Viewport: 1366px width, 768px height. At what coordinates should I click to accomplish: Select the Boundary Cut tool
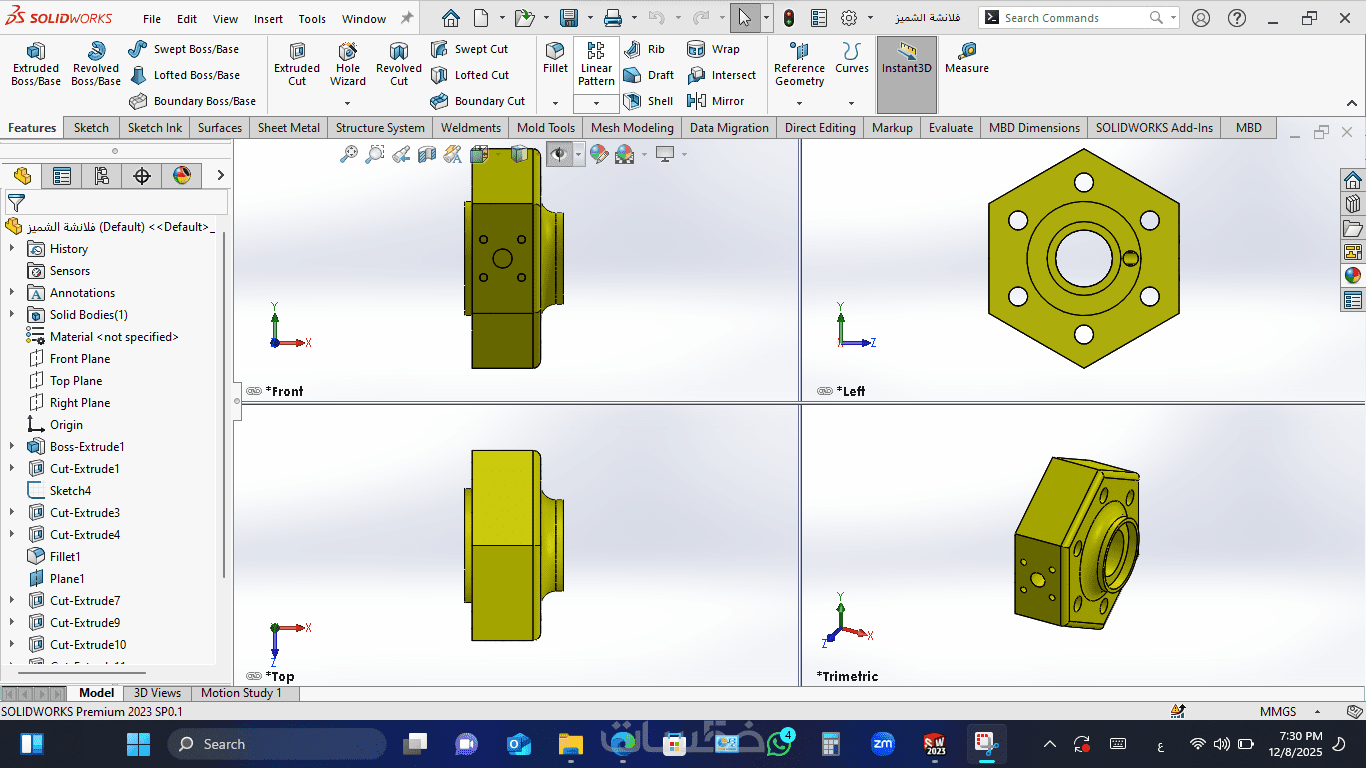(x=477, y=101)
